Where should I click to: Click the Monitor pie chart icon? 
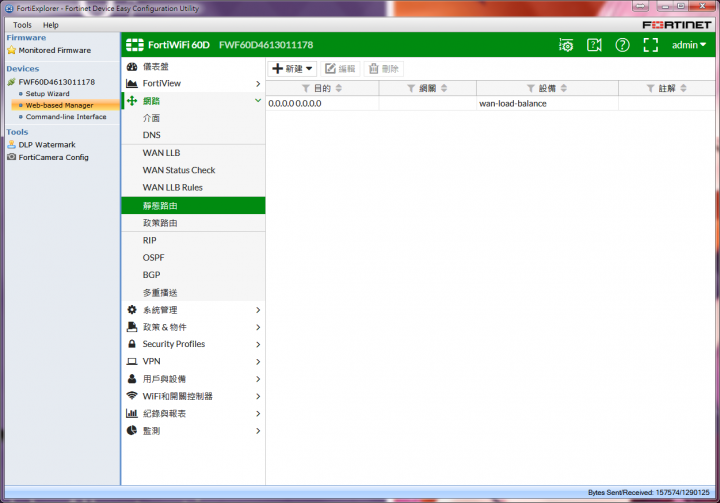[132, 430]
